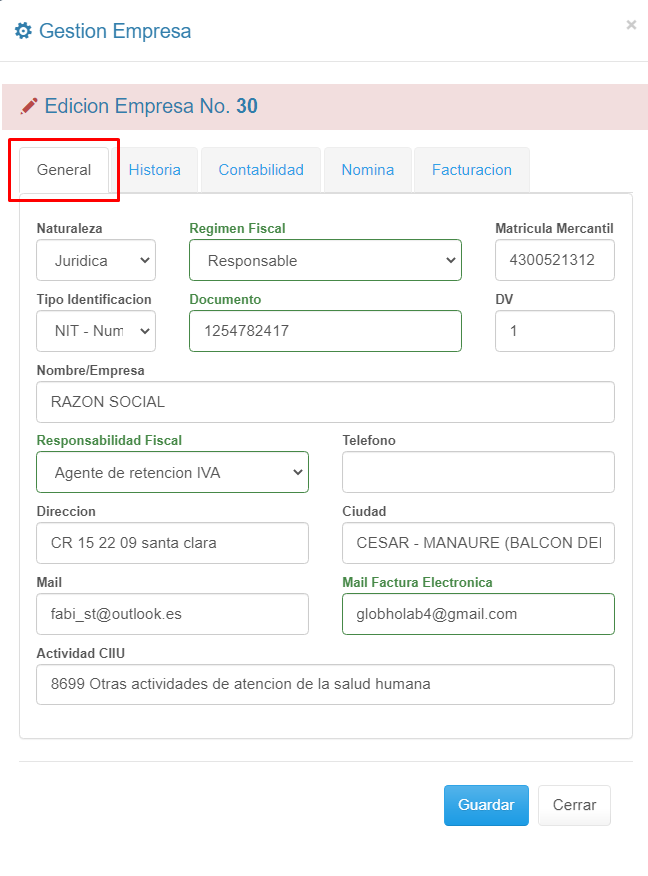
Task: Expand the Regimen Fiscal dropdown
Action: click(325, 260)
